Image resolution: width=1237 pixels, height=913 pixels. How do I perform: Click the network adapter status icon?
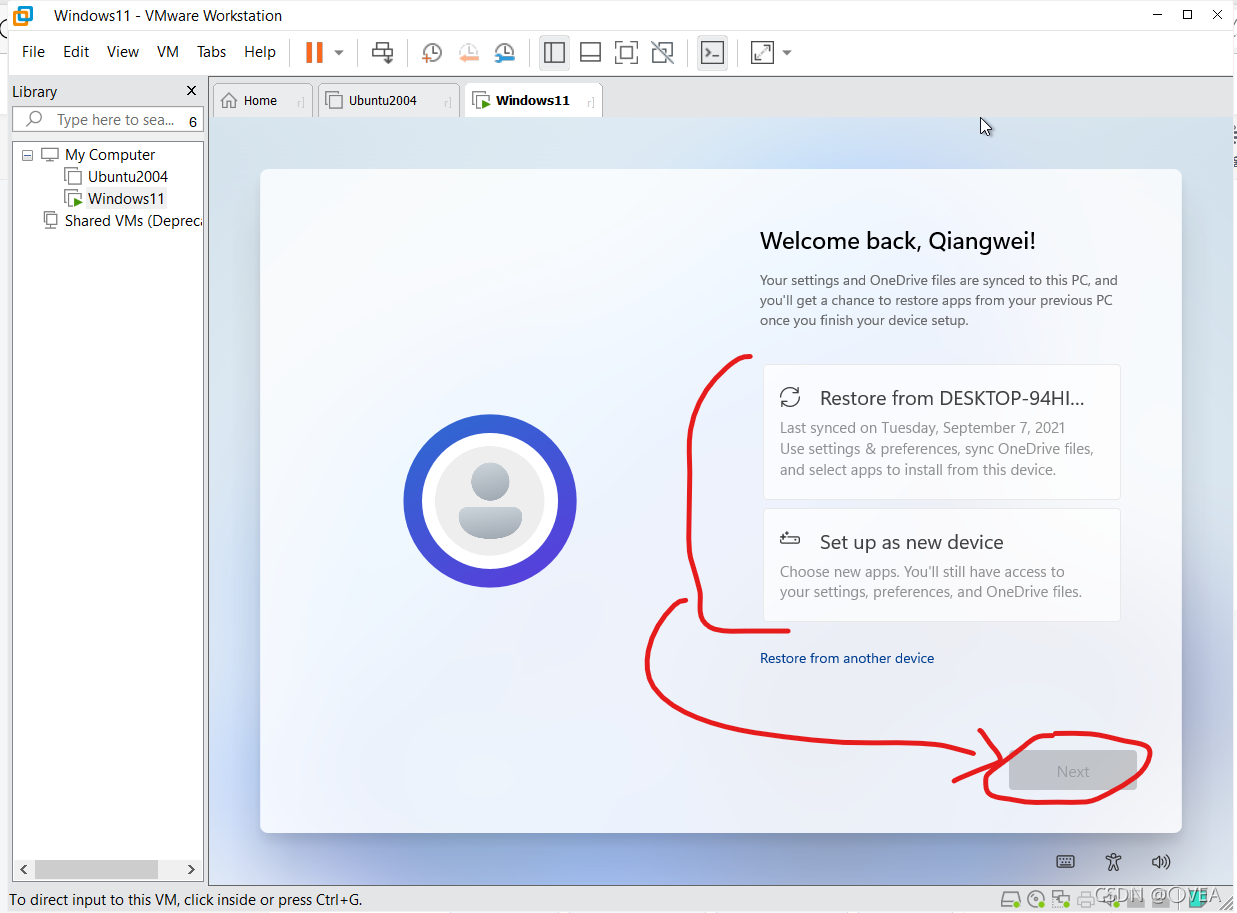click(1061, 899)
